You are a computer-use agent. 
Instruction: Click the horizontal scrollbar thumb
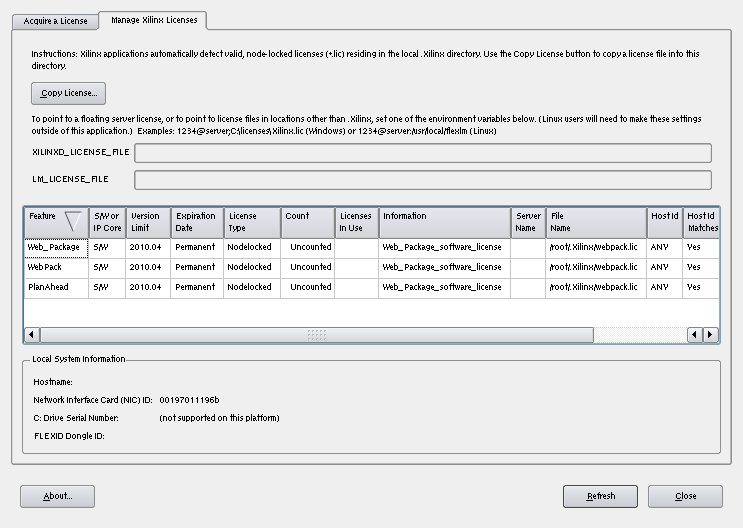coord(317,335)
